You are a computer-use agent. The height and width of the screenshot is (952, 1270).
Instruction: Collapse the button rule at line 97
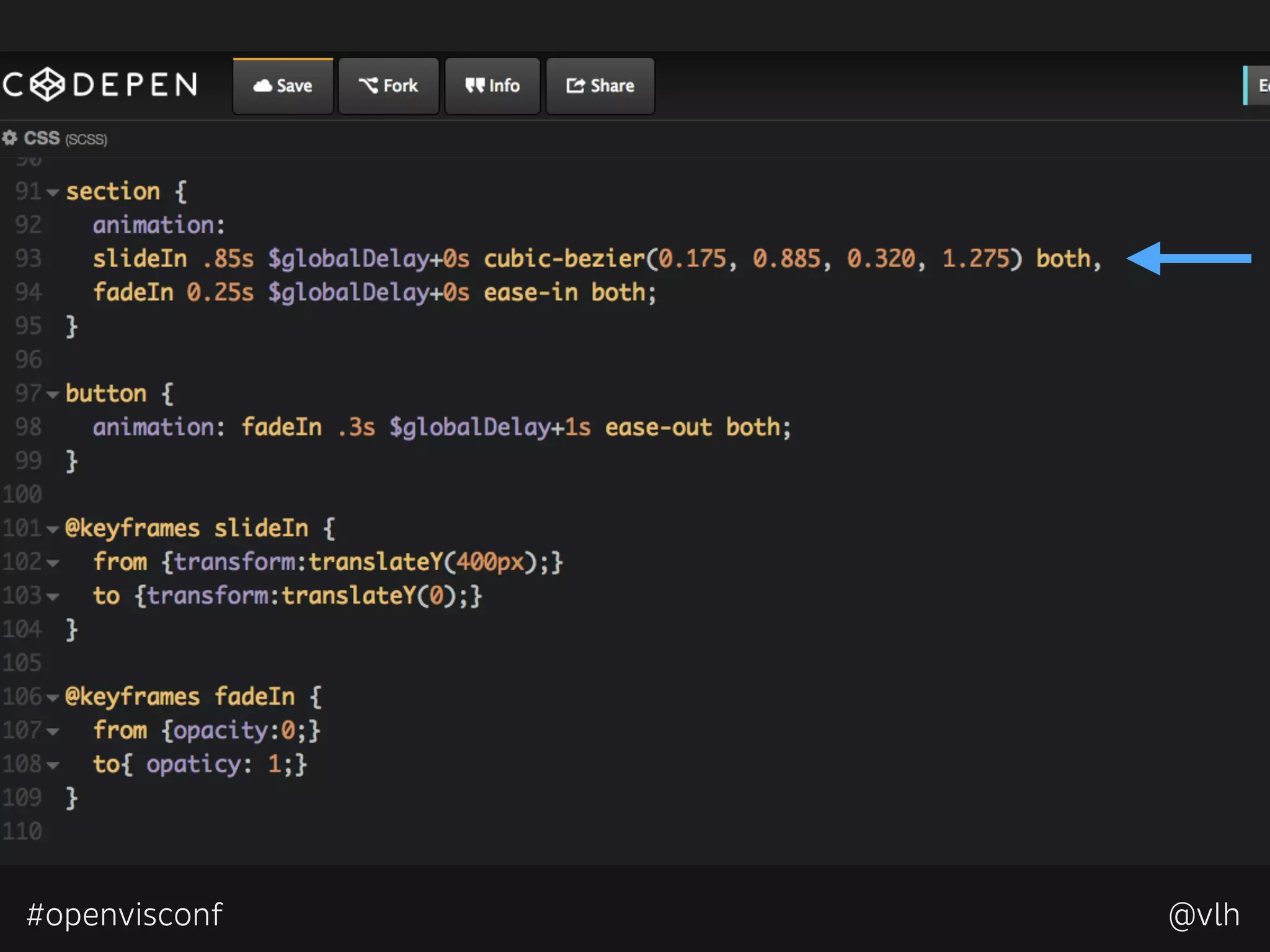click(x=53, y=395)
